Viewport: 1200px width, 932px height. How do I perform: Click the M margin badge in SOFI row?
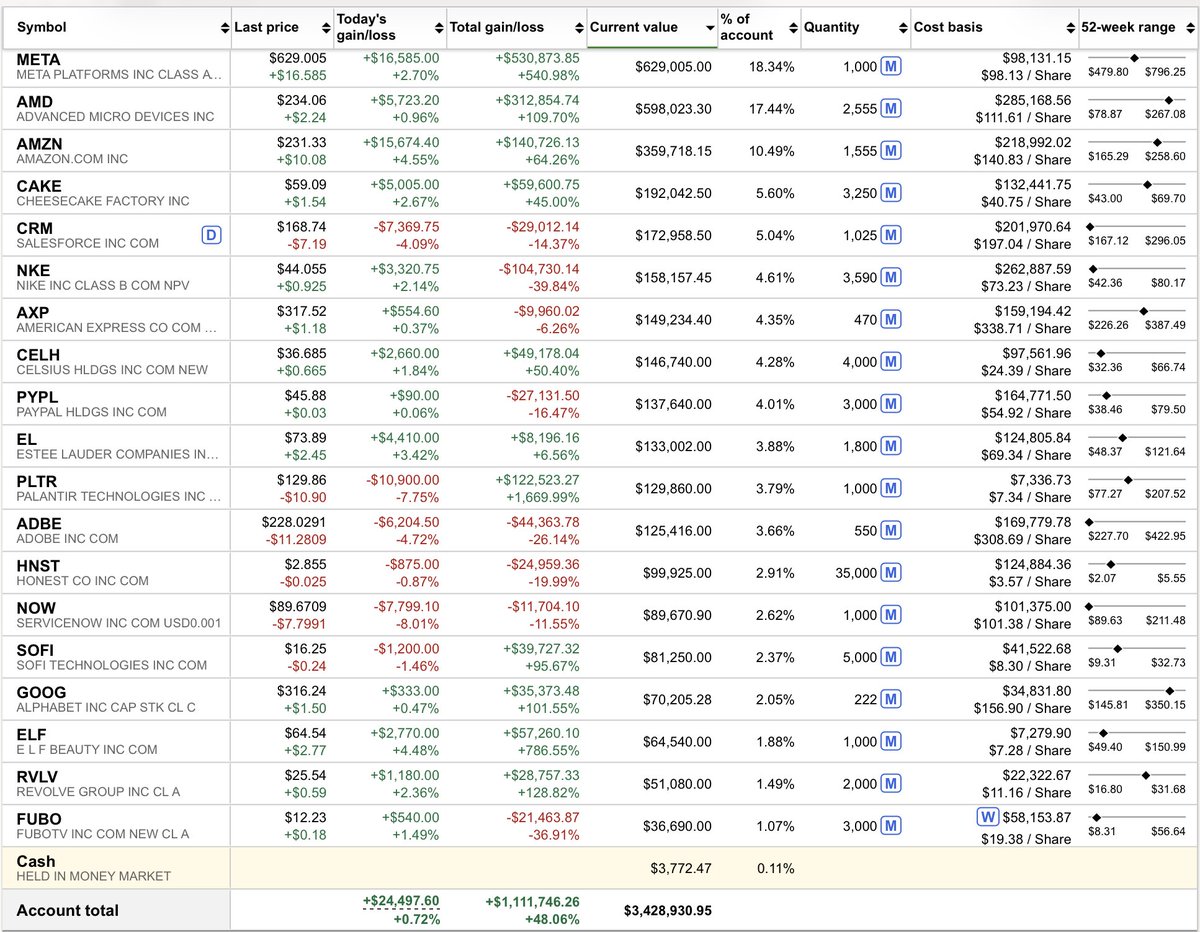(891, 658)
